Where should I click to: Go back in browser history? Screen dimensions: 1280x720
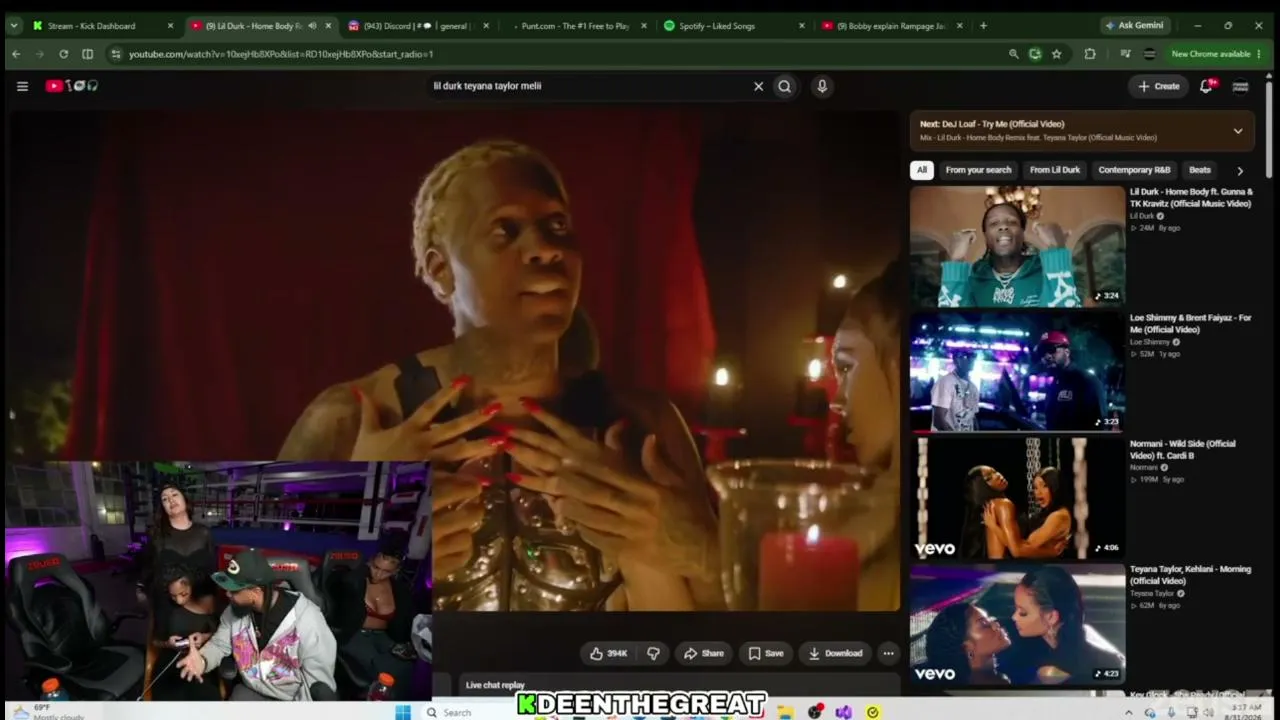click(15, 54)
